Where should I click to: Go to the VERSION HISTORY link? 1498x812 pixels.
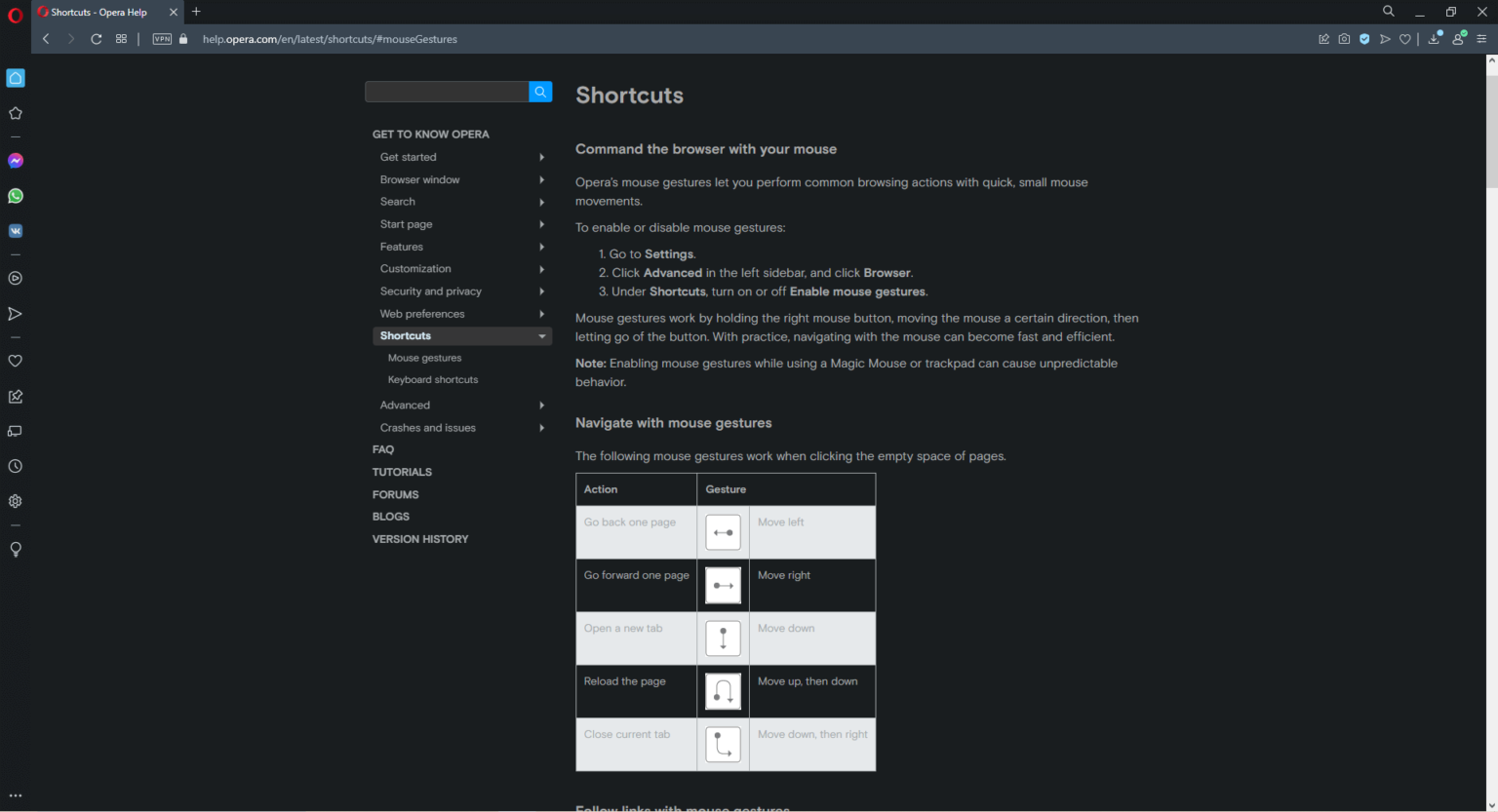(x=420, y=539)
